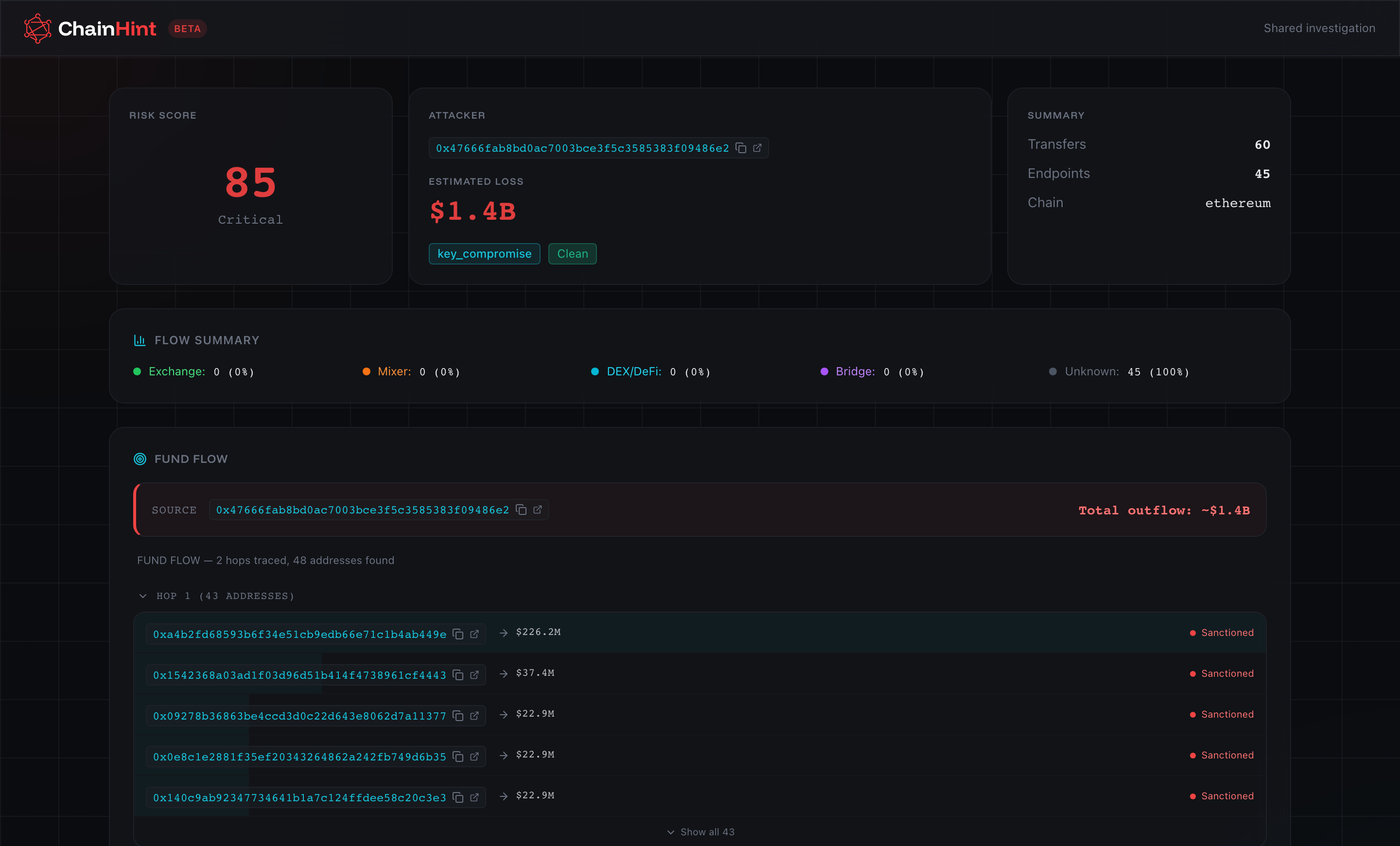Copy address 0x140c9ab92347734641b1a7c124ffdee58c20c3e3
1400x846 pixels.
point(458,798)
